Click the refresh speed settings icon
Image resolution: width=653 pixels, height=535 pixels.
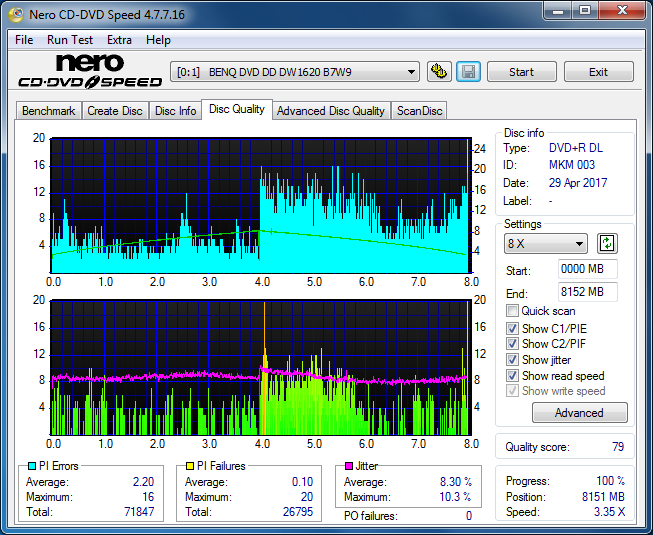click(607, 244)
